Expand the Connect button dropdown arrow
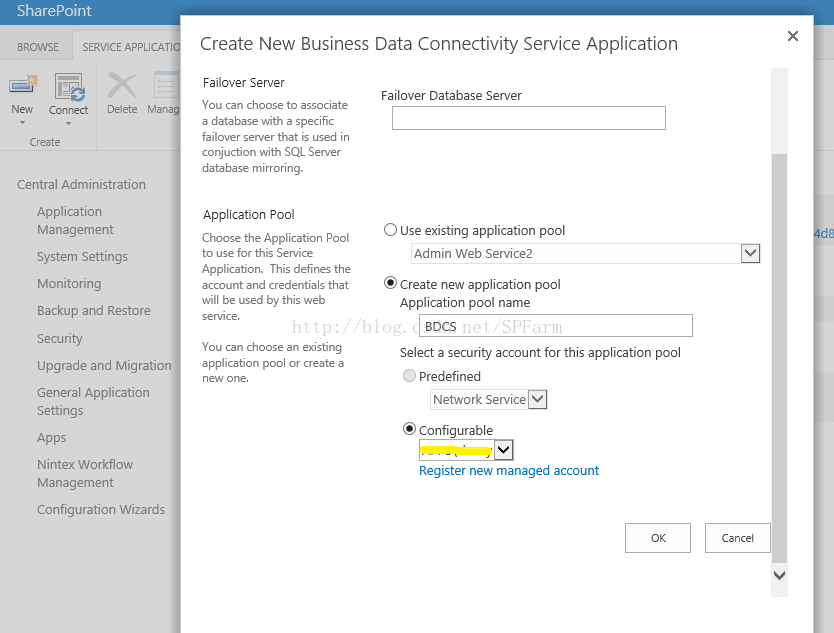The height and width of the screenshot is (633, 834). click(68, 124)
